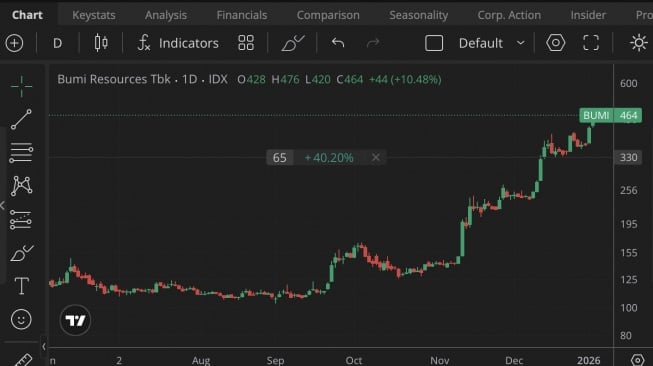This screenshot has height=366, width=653.
Task: Select the drawing brush toolbar icon
Action: click(293, 43)
